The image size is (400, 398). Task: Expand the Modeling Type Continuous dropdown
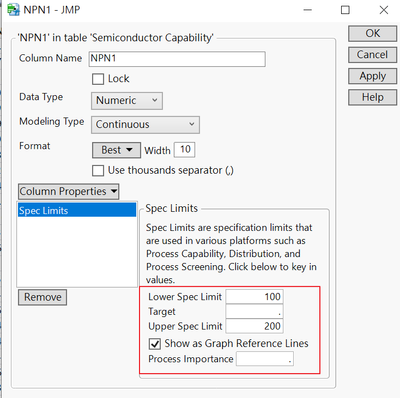click(x=145, y=125)
